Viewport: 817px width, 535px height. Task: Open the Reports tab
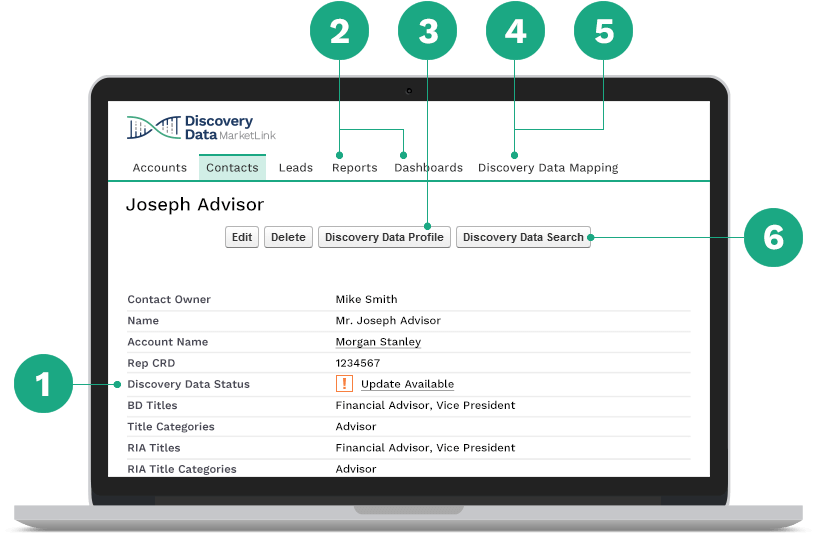tap(354, 168)
